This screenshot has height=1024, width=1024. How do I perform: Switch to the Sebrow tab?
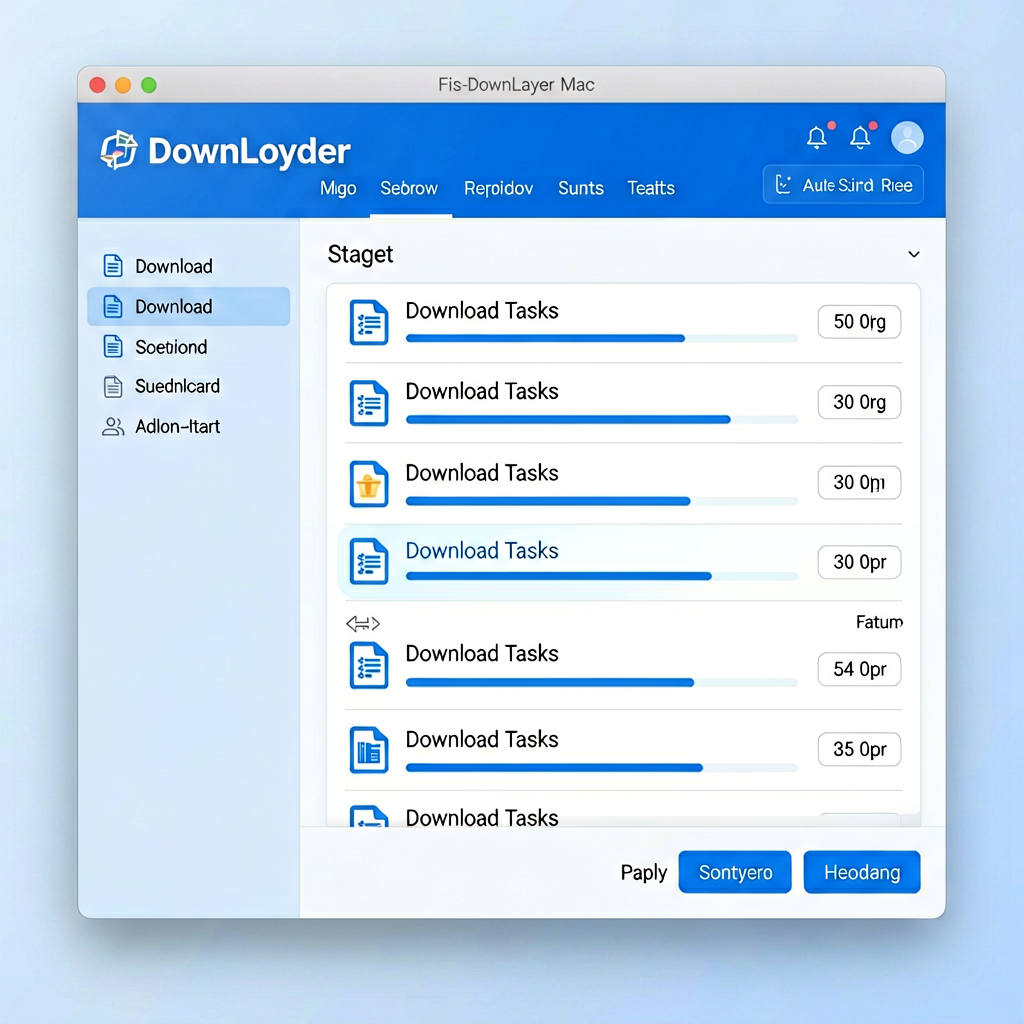coord(409,189)
